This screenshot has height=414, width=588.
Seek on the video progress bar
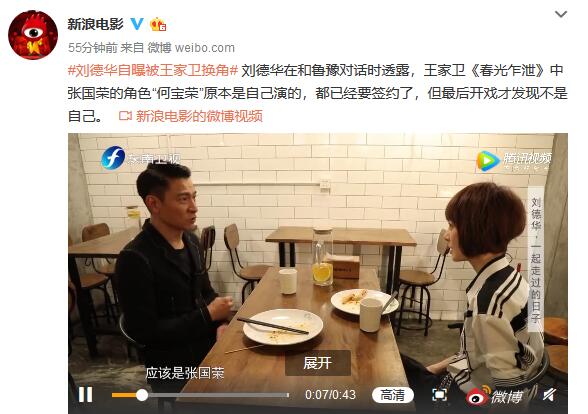point(200,395)
